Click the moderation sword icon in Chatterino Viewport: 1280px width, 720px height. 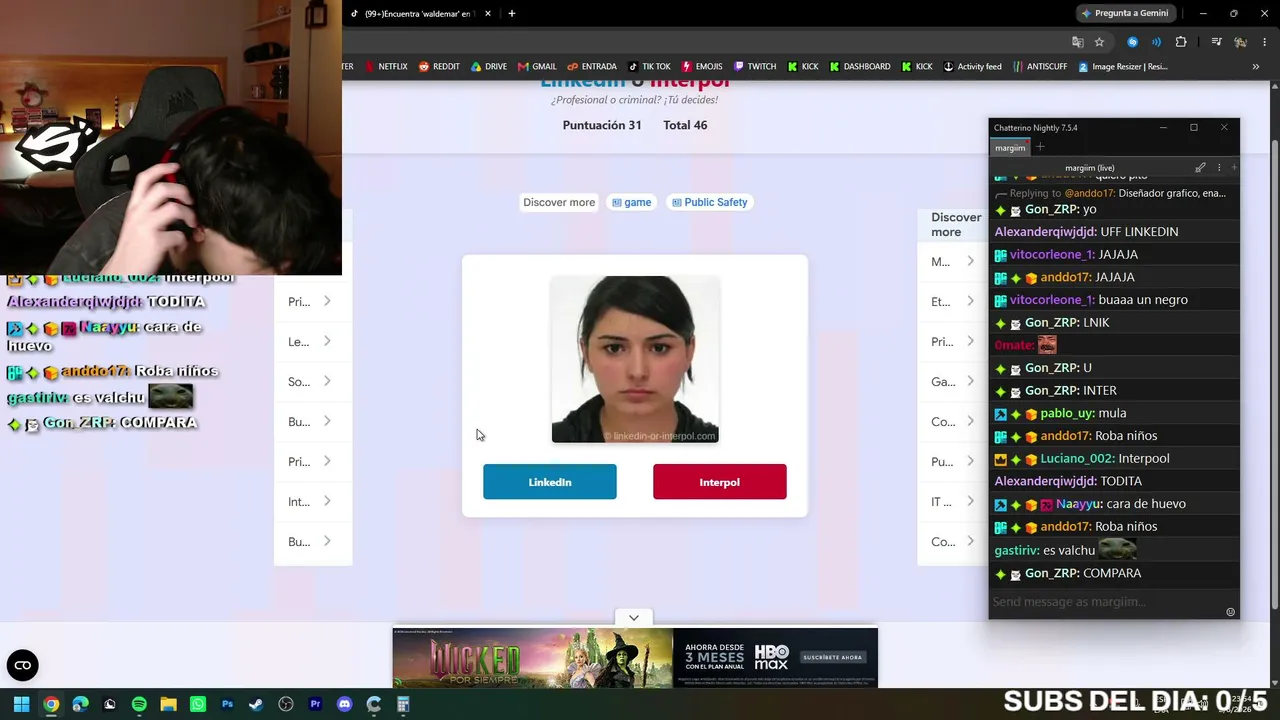point(1200,167)
